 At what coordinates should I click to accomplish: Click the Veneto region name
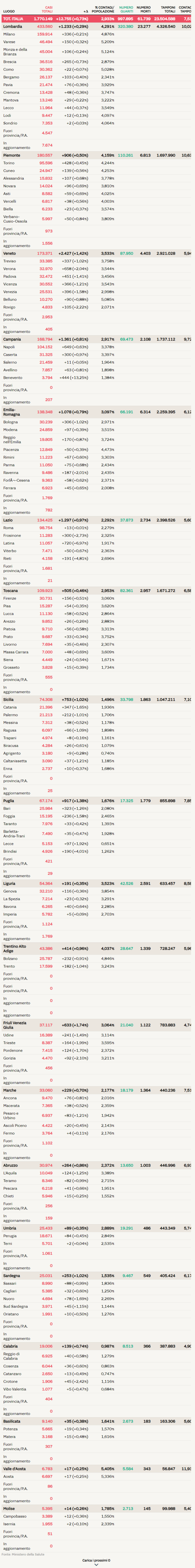coord(10,253)
